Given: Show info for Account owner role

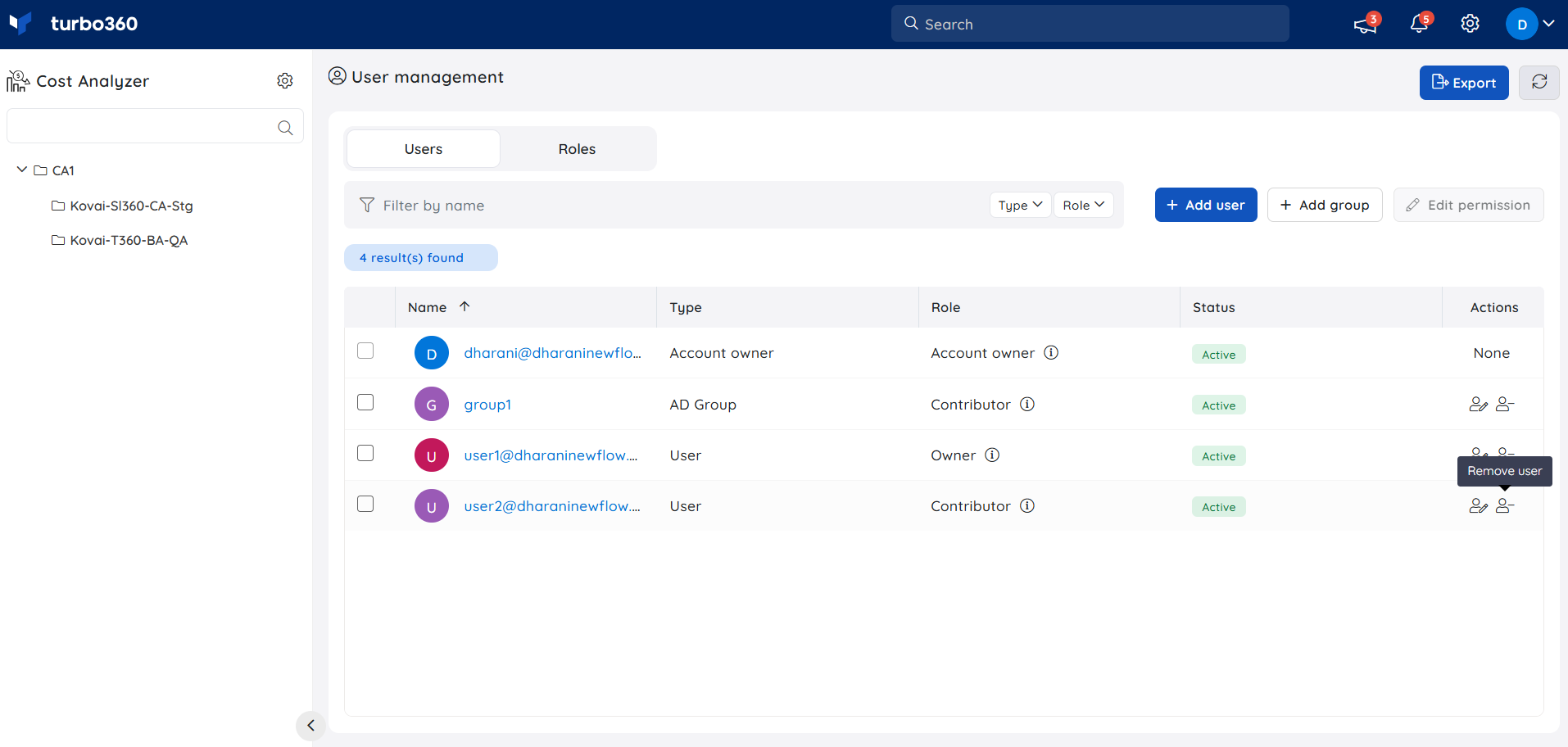Looking at the screenshot, I should 1051,352.
